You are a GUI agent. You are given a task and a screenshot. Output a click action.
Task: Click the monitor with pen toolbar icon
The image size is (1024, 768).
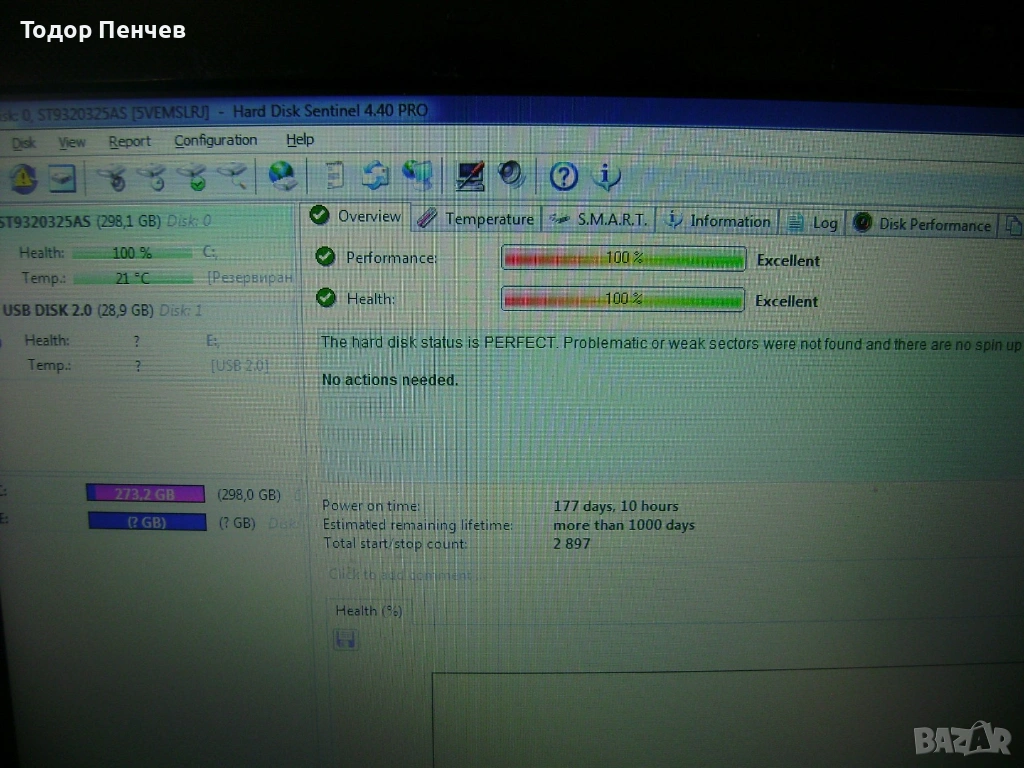pyautogui.click(x=470, y=176)
